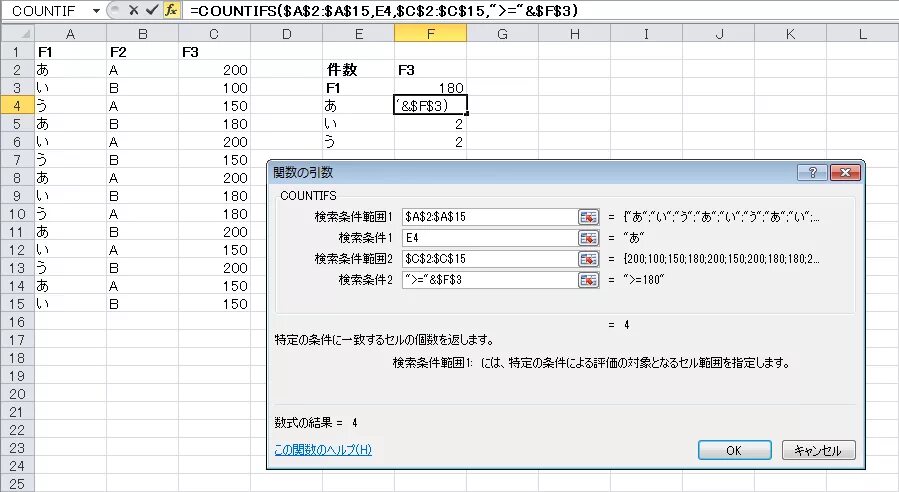Edit the 検索条件範囲2 field

pyautogui.click(x=490, y=259)
